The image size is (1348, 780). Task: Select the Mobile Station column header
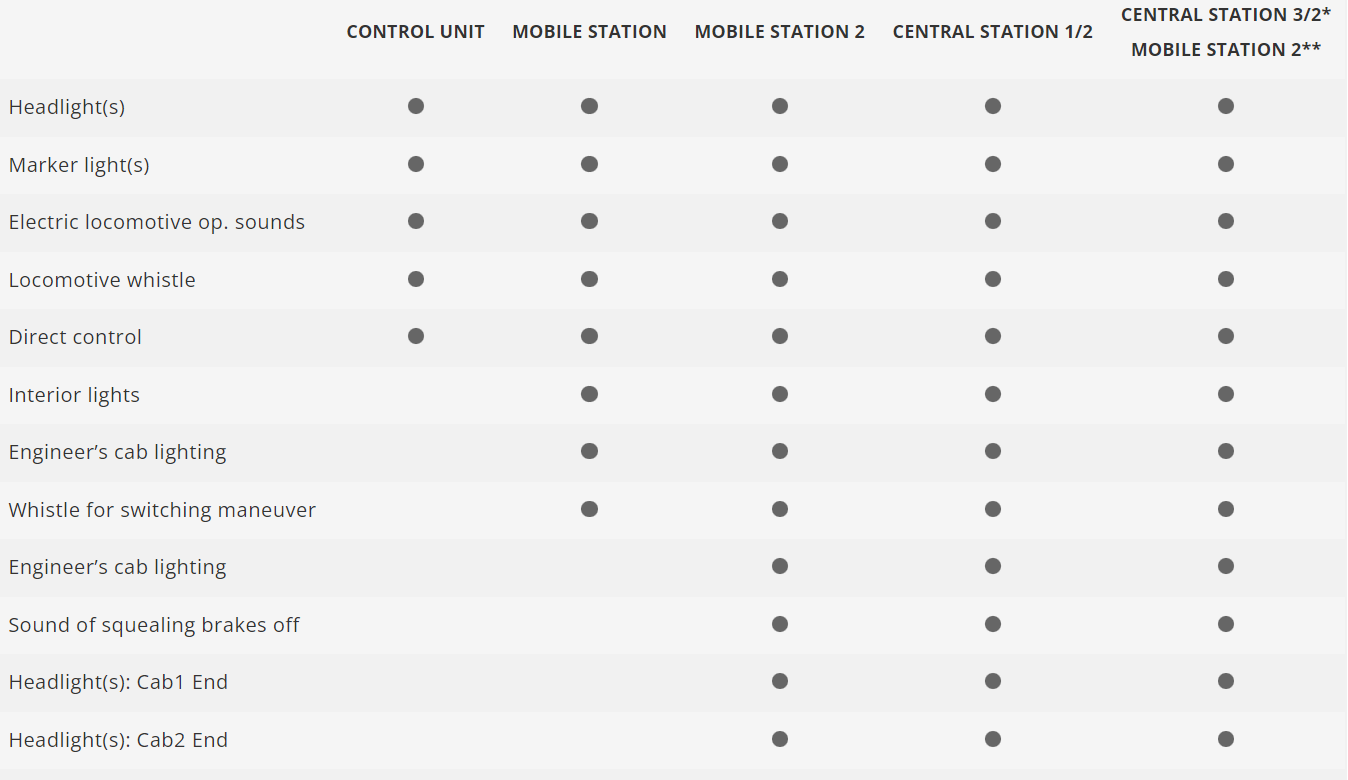point(589,32)
